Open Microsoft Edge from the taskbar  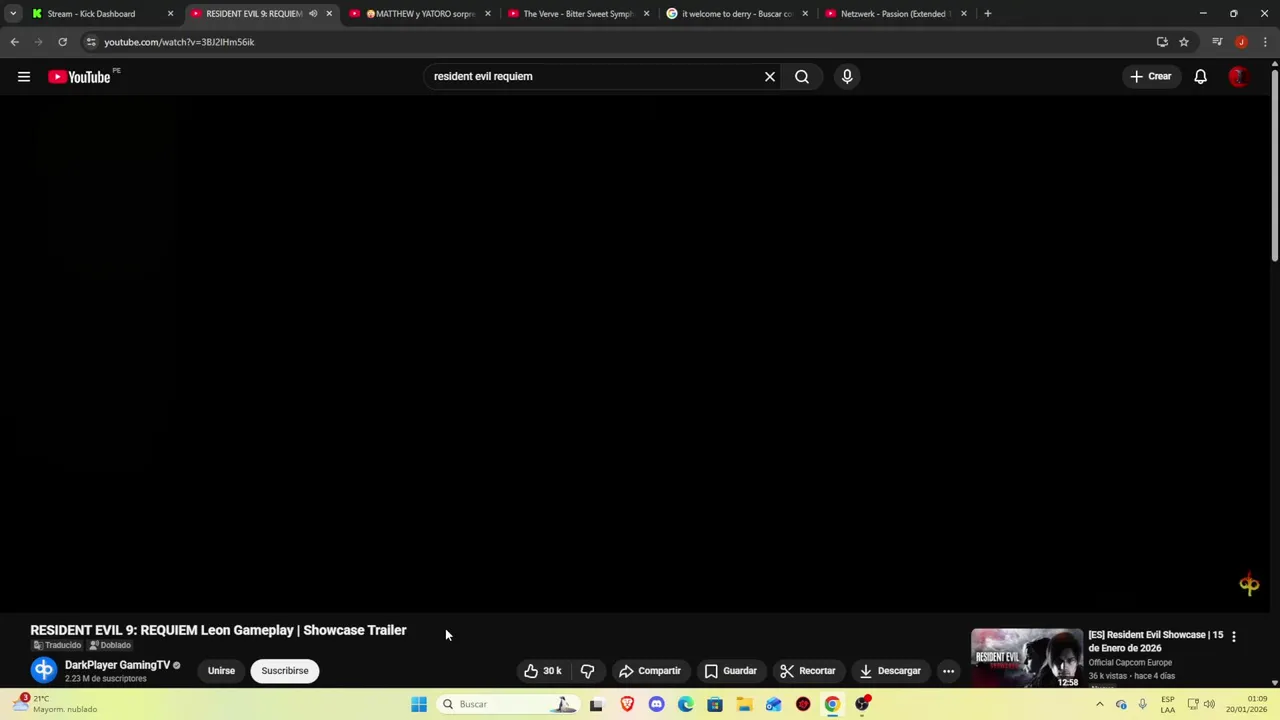tap(685, 704)
